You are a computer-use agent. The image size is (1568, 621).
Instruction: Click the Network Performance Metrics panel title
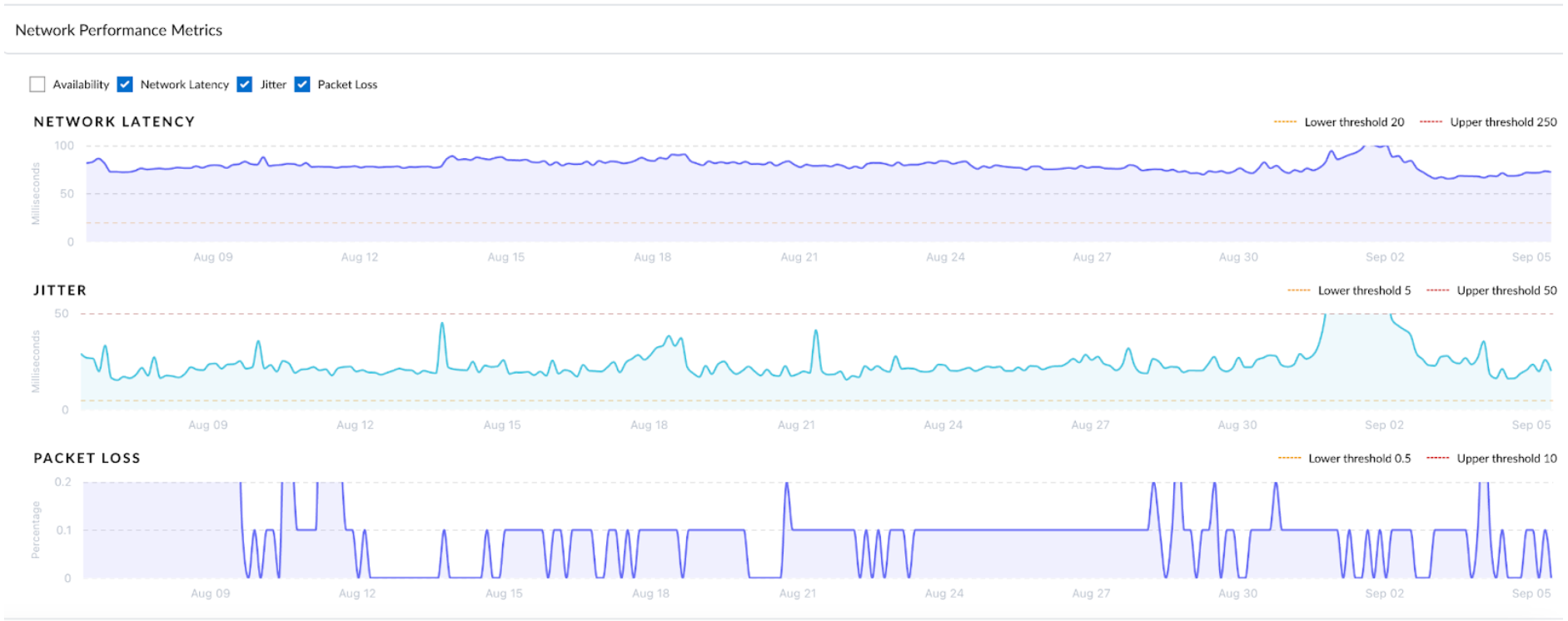click(x=119, y=30)
